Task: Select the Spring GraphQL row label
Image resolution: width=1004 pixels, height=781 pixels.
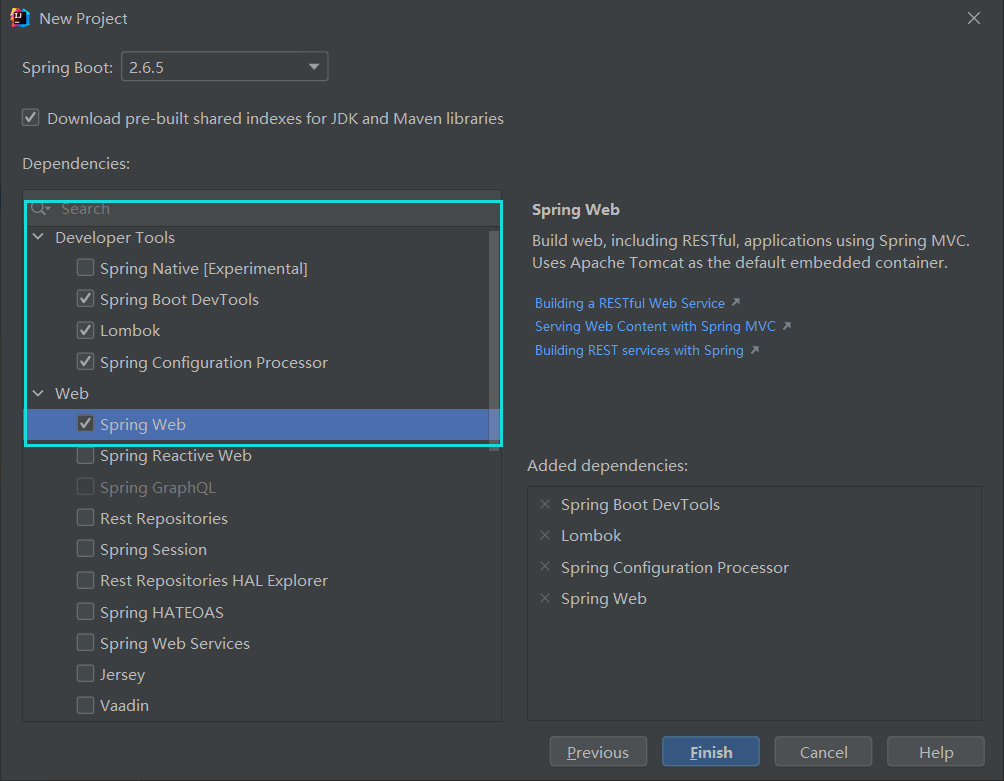Action: (x=158, y=488)
